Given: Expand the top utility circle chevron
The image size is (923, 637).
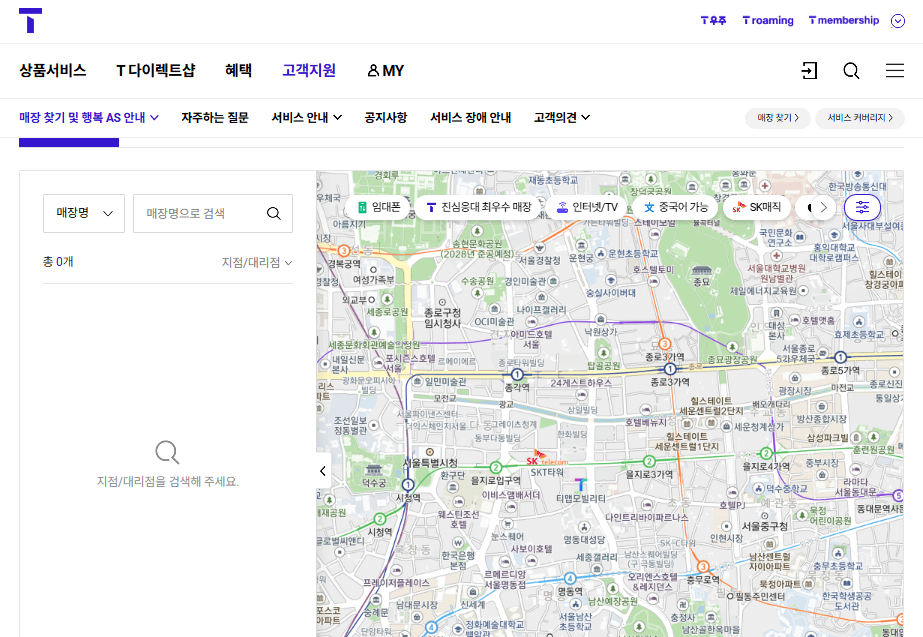Looking at the screenshot, I should 898,21.
